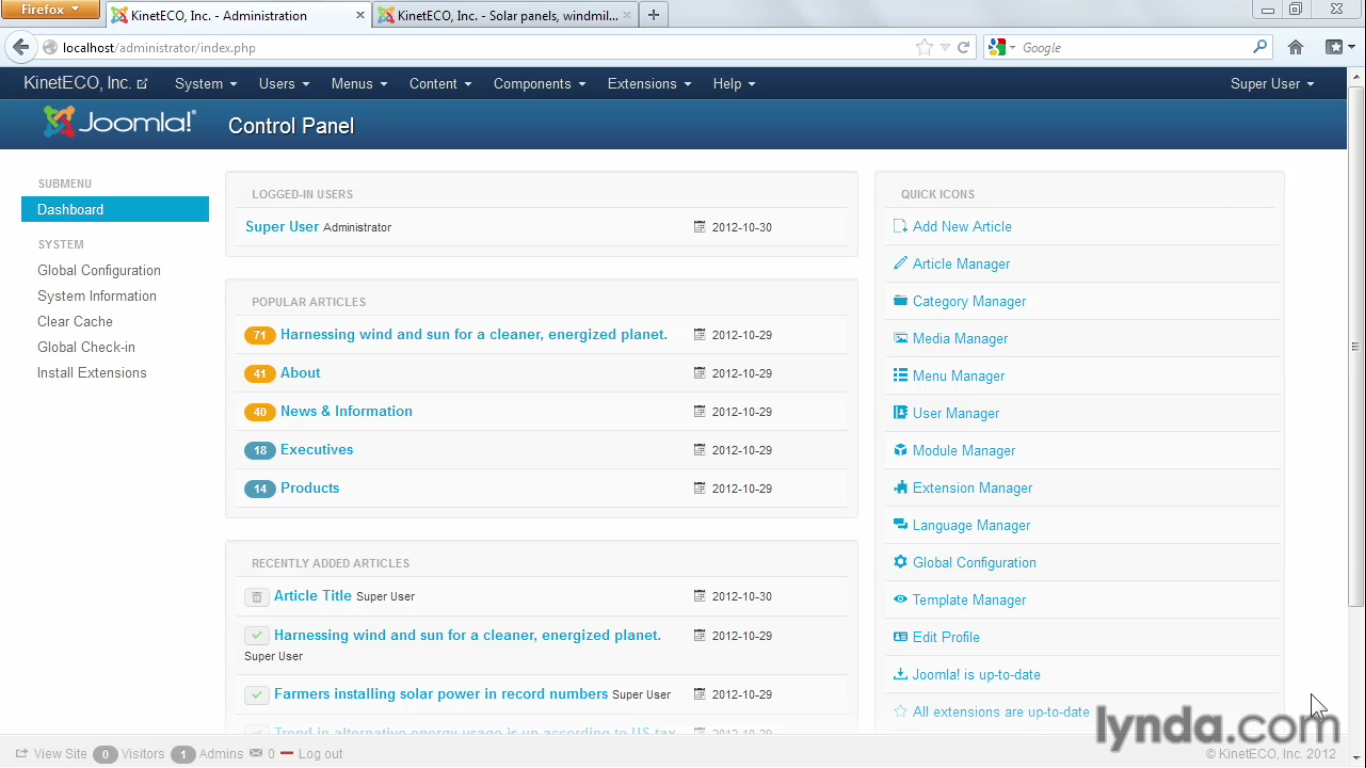Image resolution: width=1366 pixels, height=768 pixels.
Task: Open the Components dropdown menu
Action: tap(539, 84)
